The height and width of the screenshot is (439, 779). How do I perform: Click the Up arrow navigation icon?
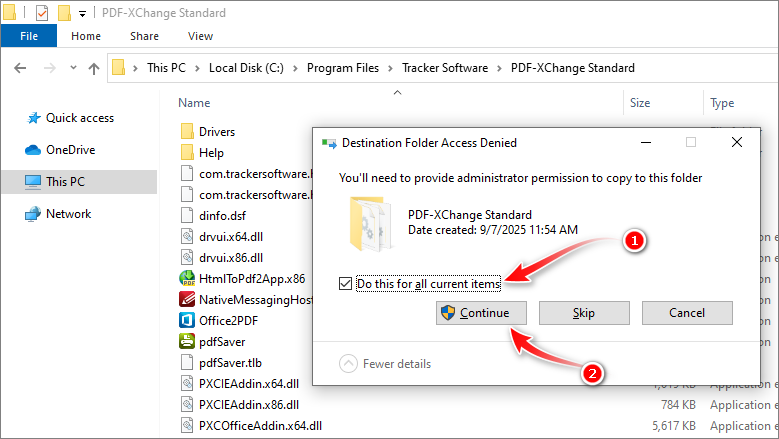(x=94, y=68)
